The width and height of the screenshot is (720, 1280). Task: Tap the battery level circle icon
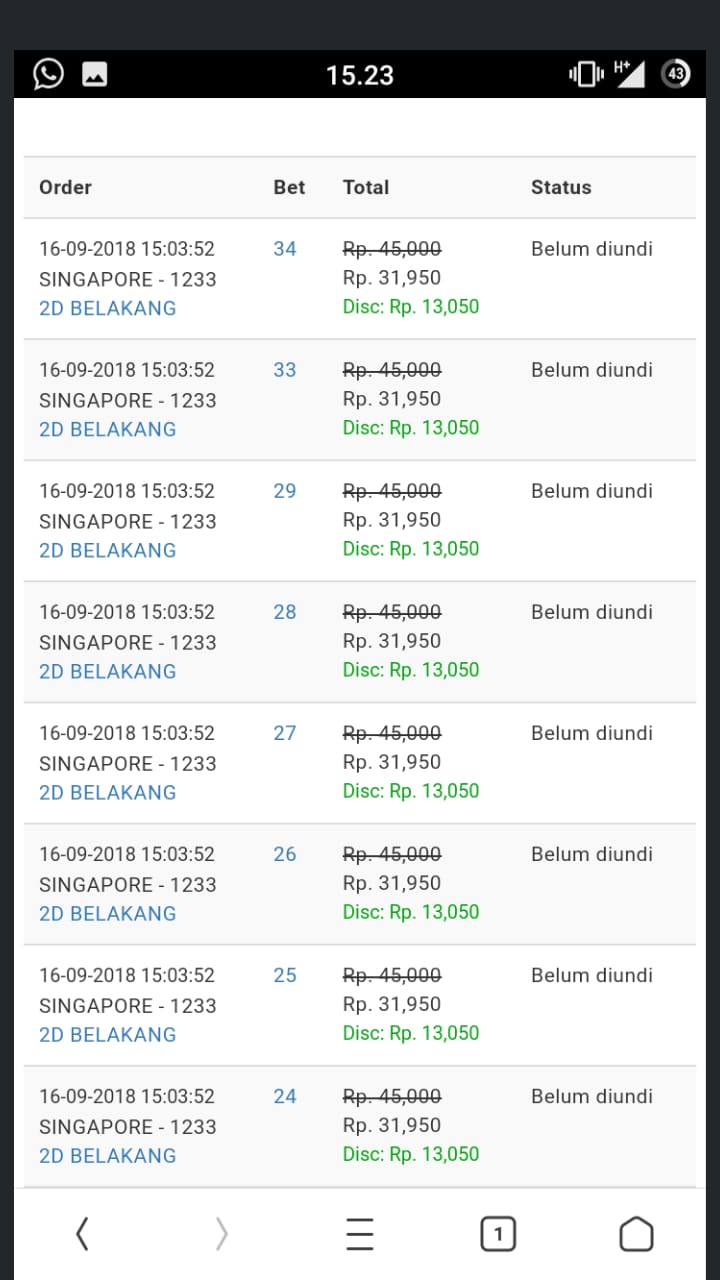(676, 74)
